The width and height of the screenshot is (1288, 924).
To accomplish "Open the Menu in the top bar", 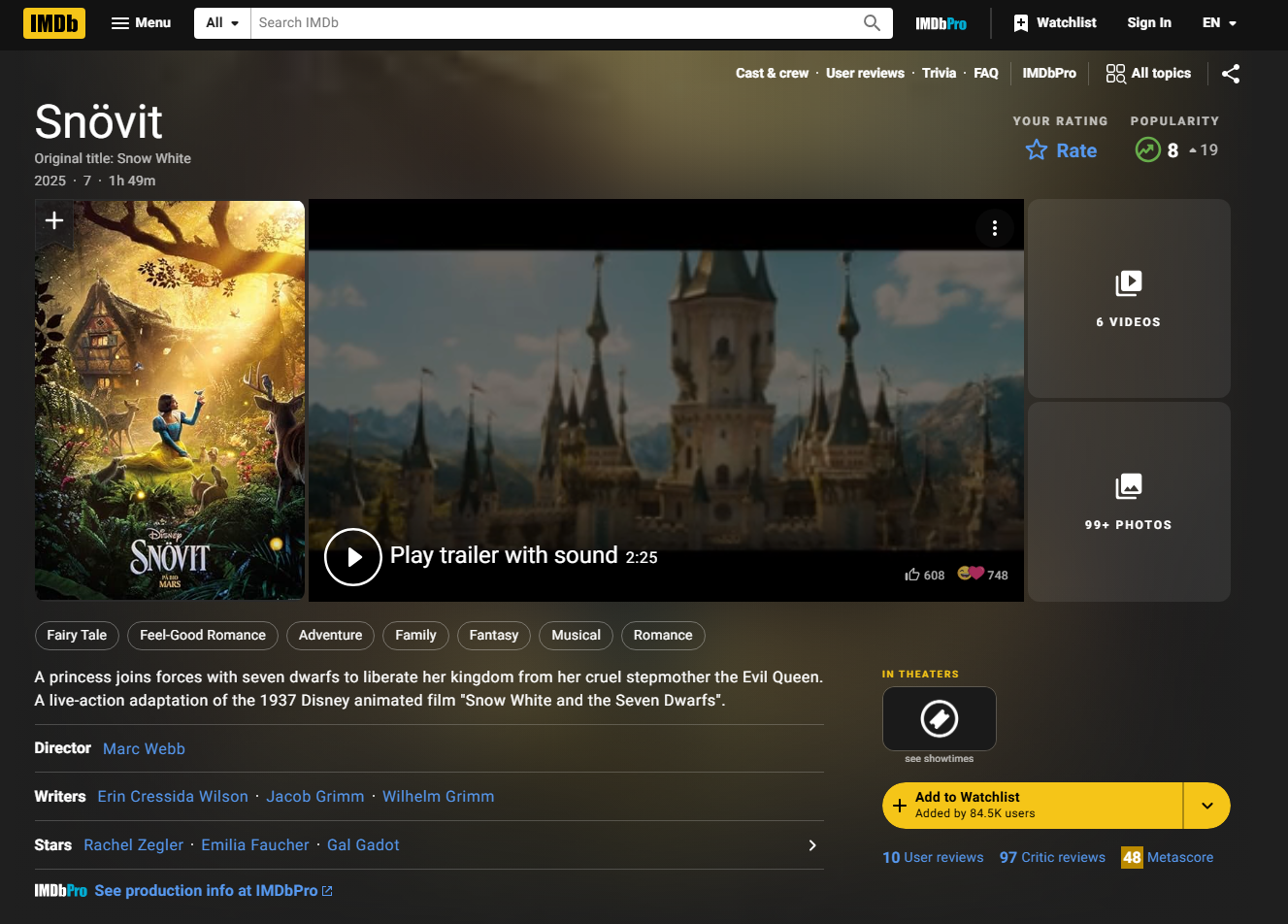I will [x=141, y=22].
